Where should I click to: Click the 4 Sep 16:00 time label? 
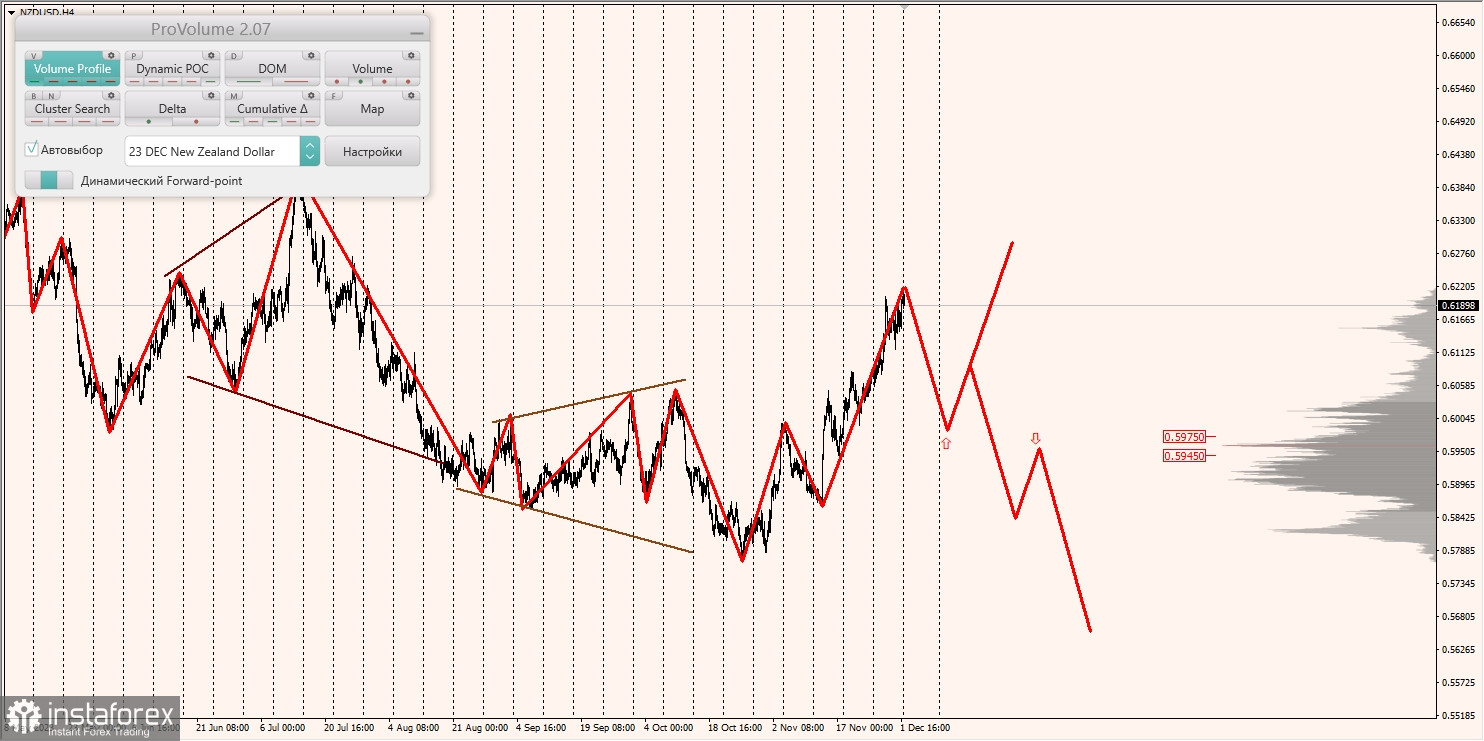coord(541,728)
